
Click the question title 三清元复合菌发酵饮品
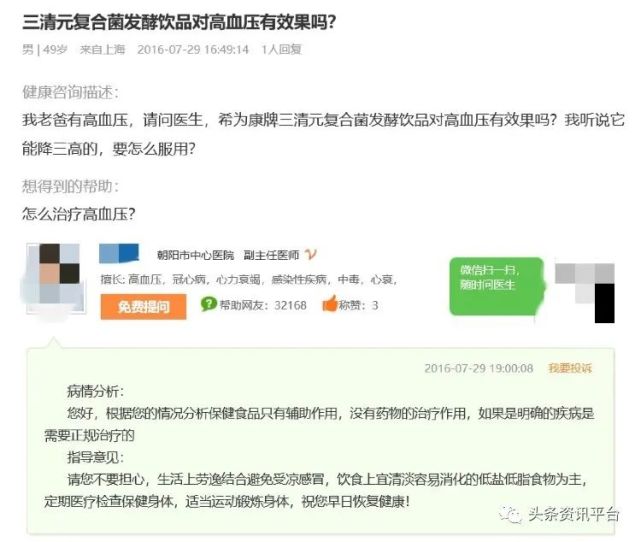click(x=179, y=22)
